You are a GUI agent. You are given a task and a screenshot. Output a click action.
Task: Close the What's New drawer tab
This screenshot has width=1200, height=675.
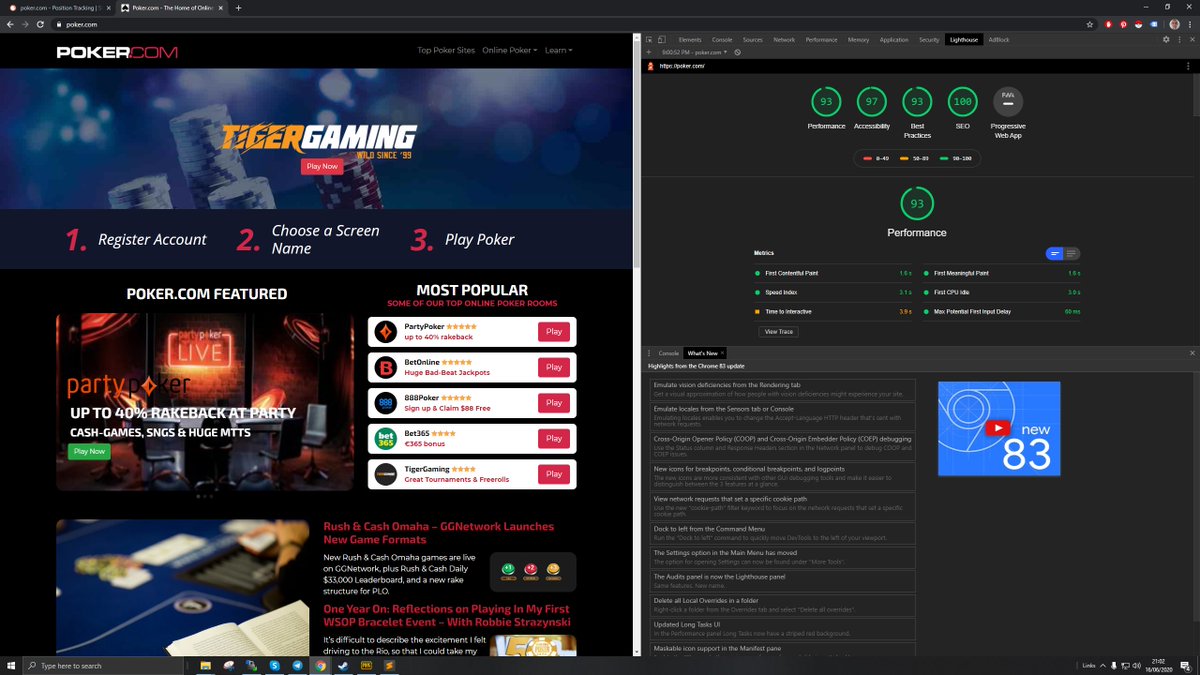722,353
